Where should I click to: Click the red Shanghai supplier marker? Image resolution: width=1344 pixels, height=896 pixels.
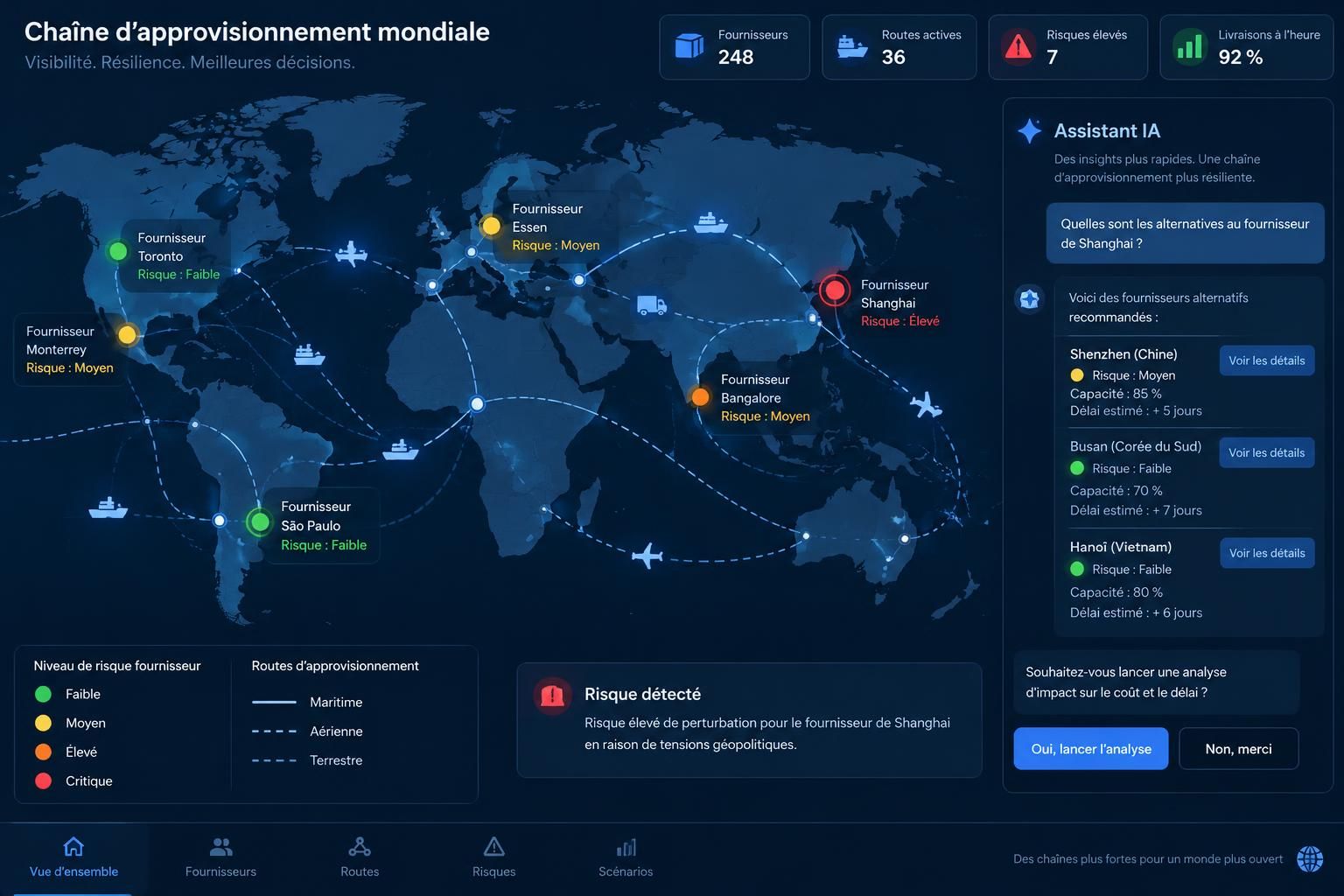(x=835, y=290)
